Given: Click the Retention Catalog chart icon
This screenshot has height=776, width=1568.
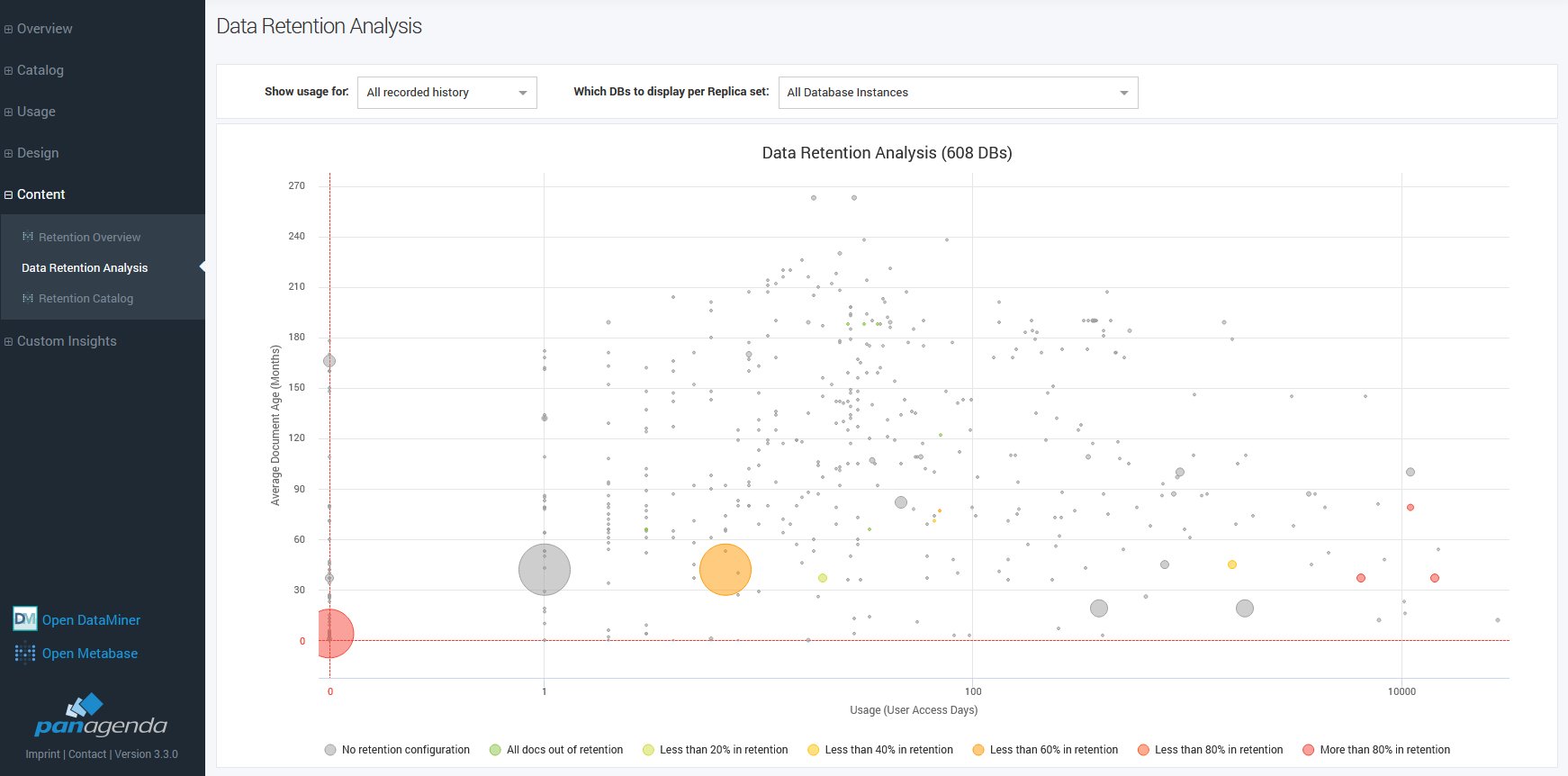Looking at the screenshot, I should tap(28, 298).
